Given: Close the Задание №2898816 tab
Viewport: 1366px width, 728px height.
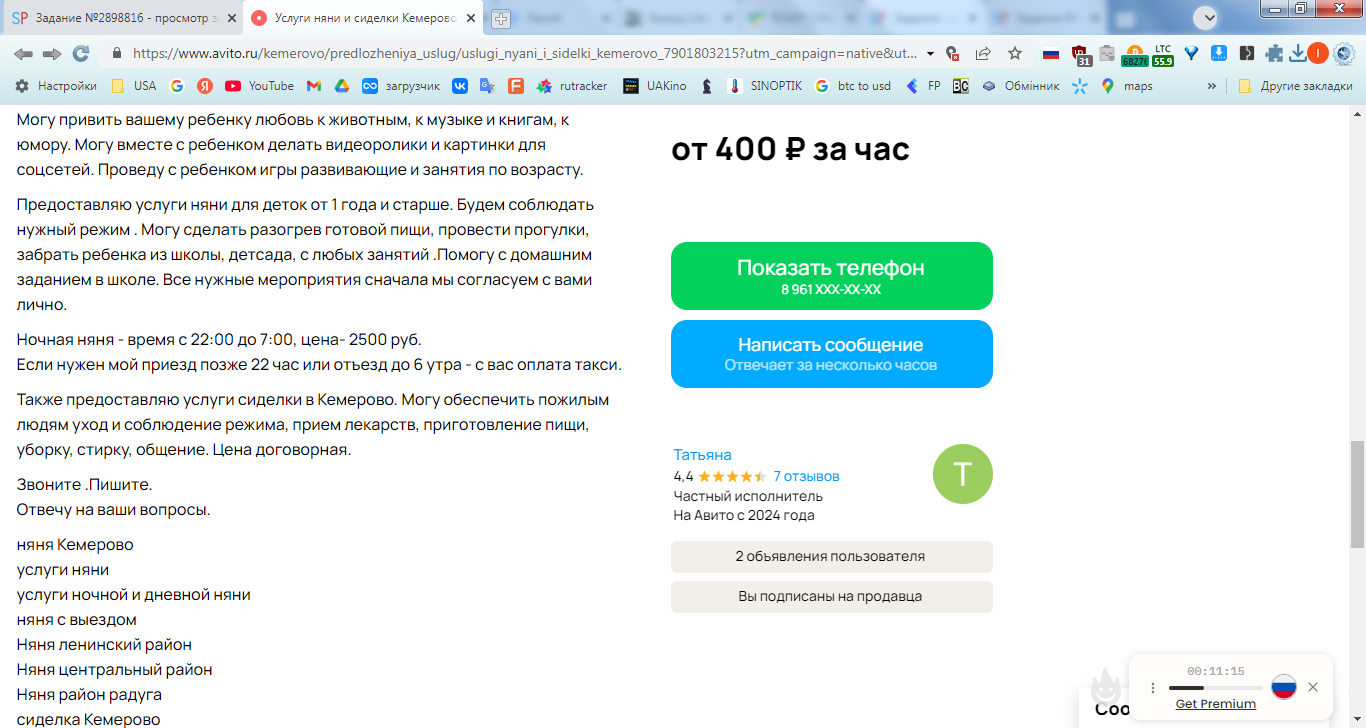Looking at the screenshot, I should pos(230,18).
